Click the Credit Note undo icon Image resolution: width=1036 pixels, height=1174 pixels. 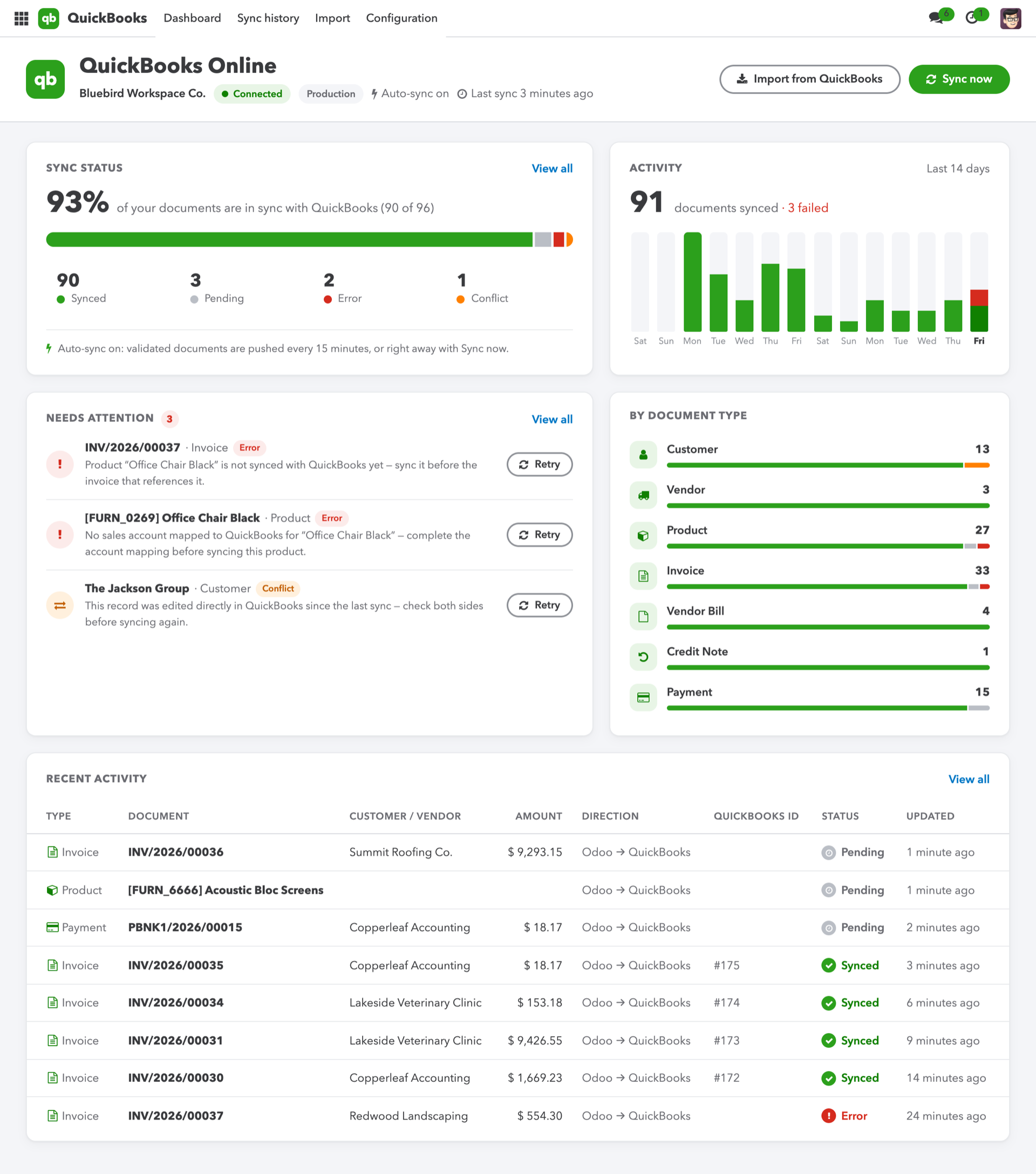click(x=643, y=657)
